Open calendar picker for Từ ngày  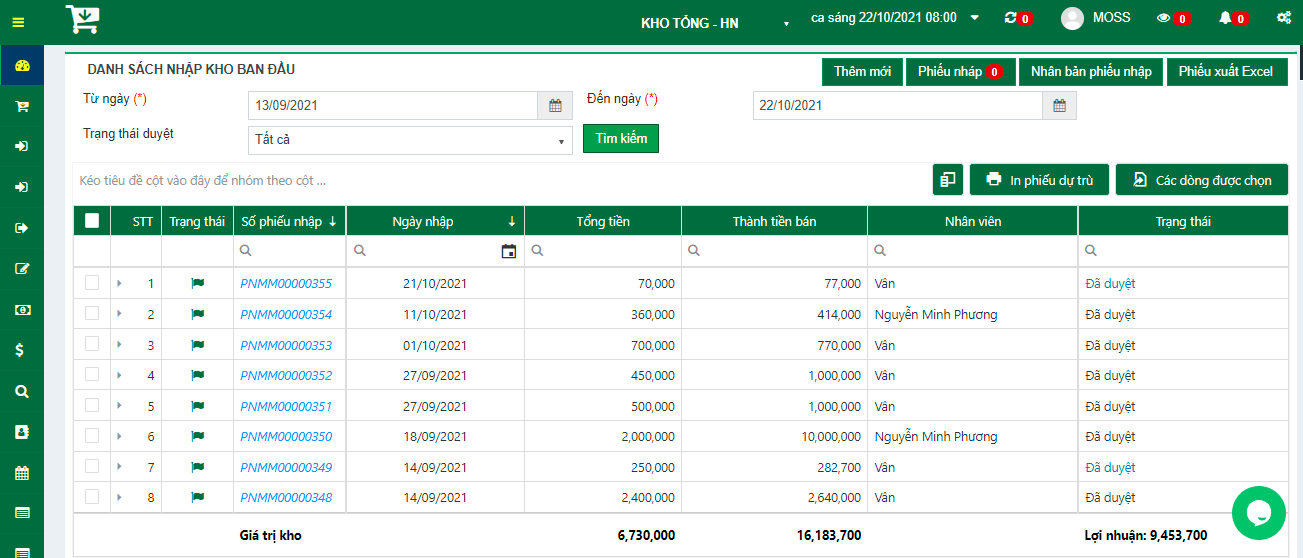click(555, 105)
